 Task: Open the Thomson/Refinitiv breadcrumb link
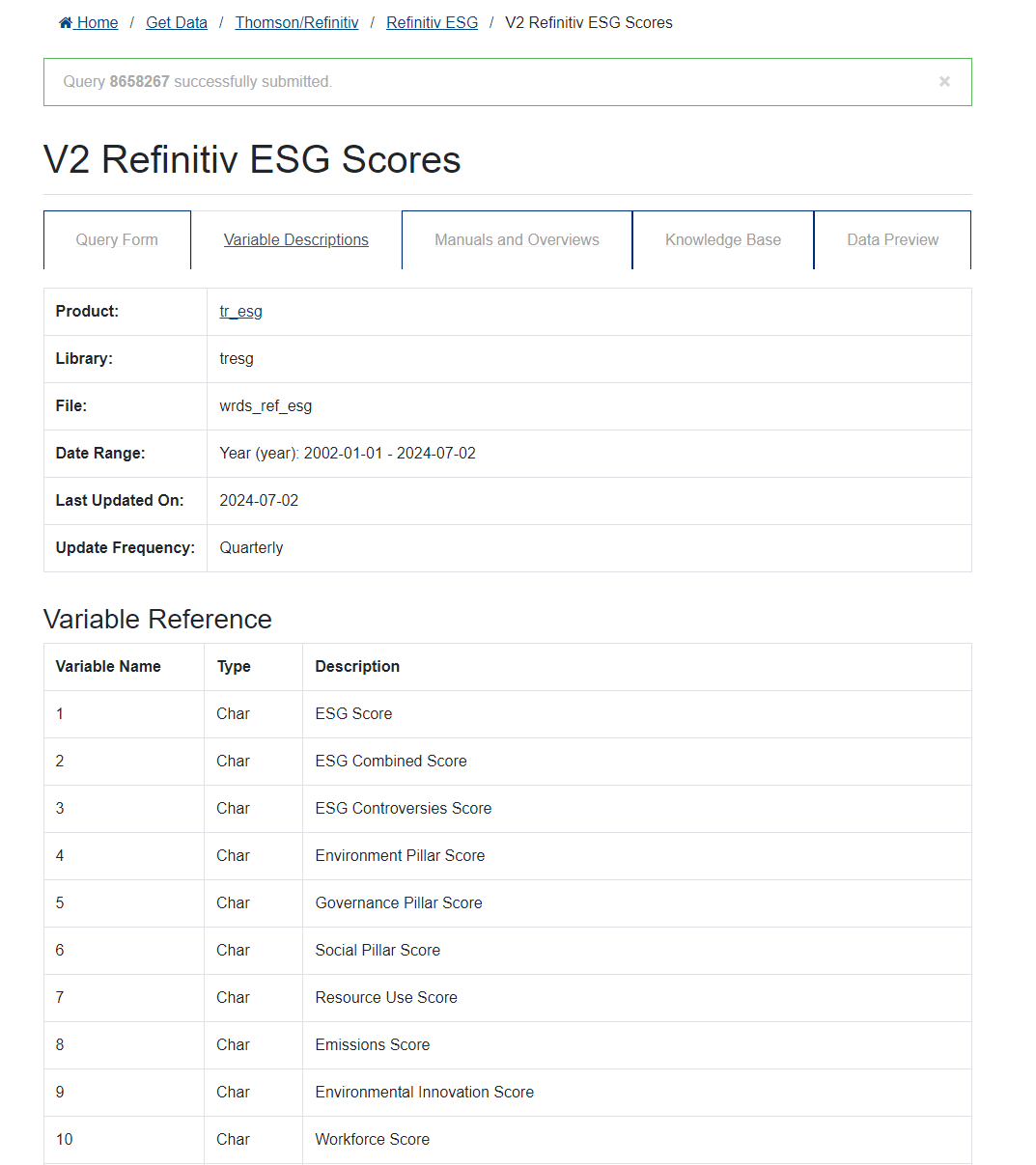pyautogui.click(x=296, y=23)
